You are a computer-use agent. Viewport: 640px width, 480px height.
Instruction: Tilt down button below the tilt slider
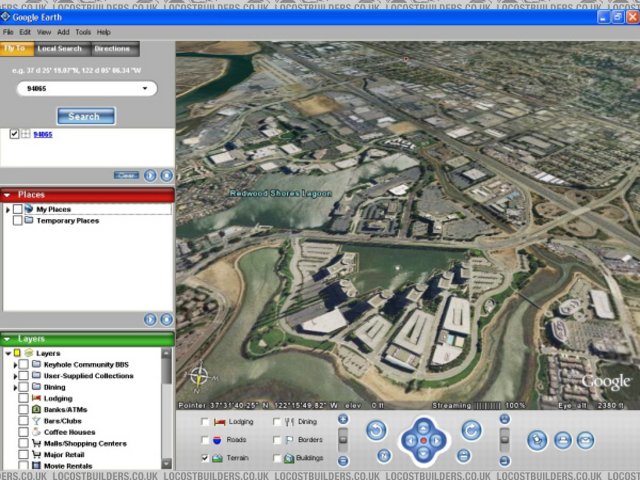pos(505,461)
